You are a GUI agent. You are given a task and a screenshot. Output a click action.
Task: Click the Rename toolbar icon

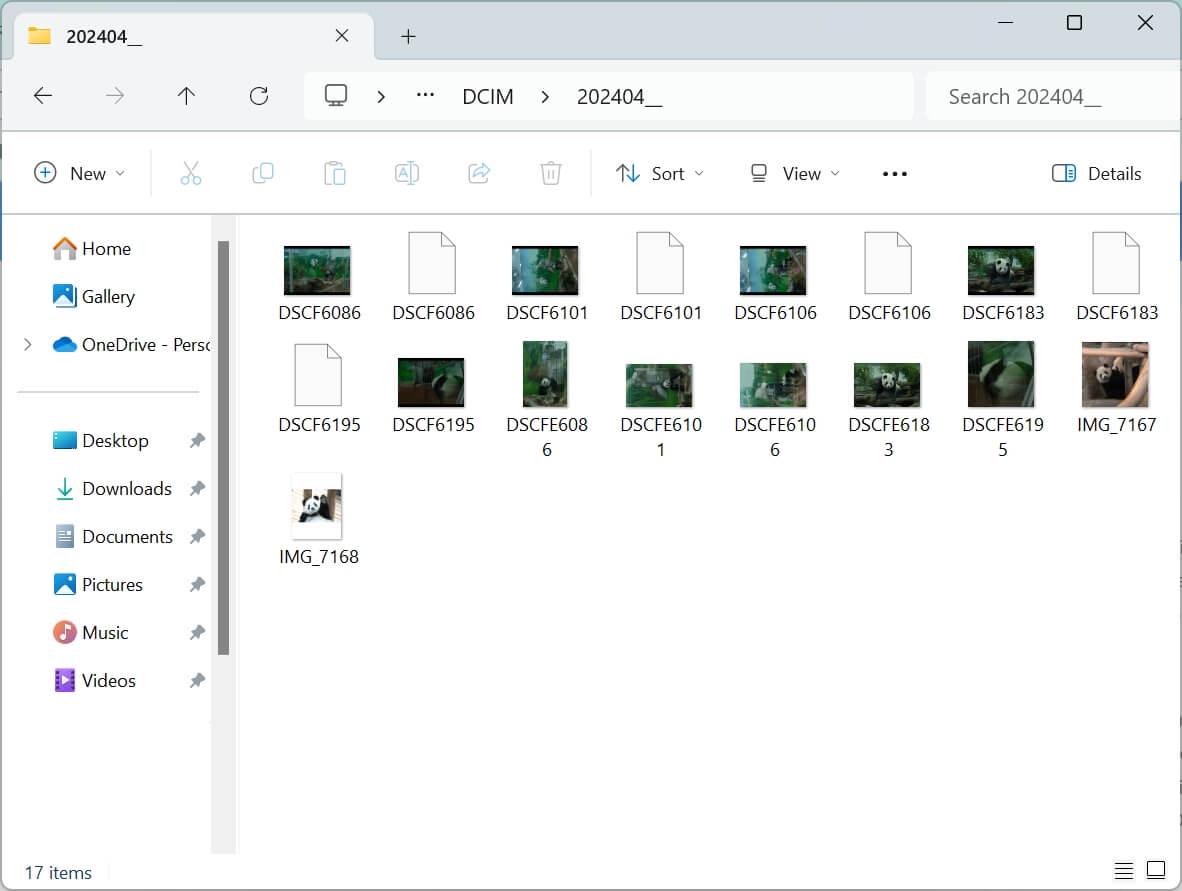(x=406, y=173)
